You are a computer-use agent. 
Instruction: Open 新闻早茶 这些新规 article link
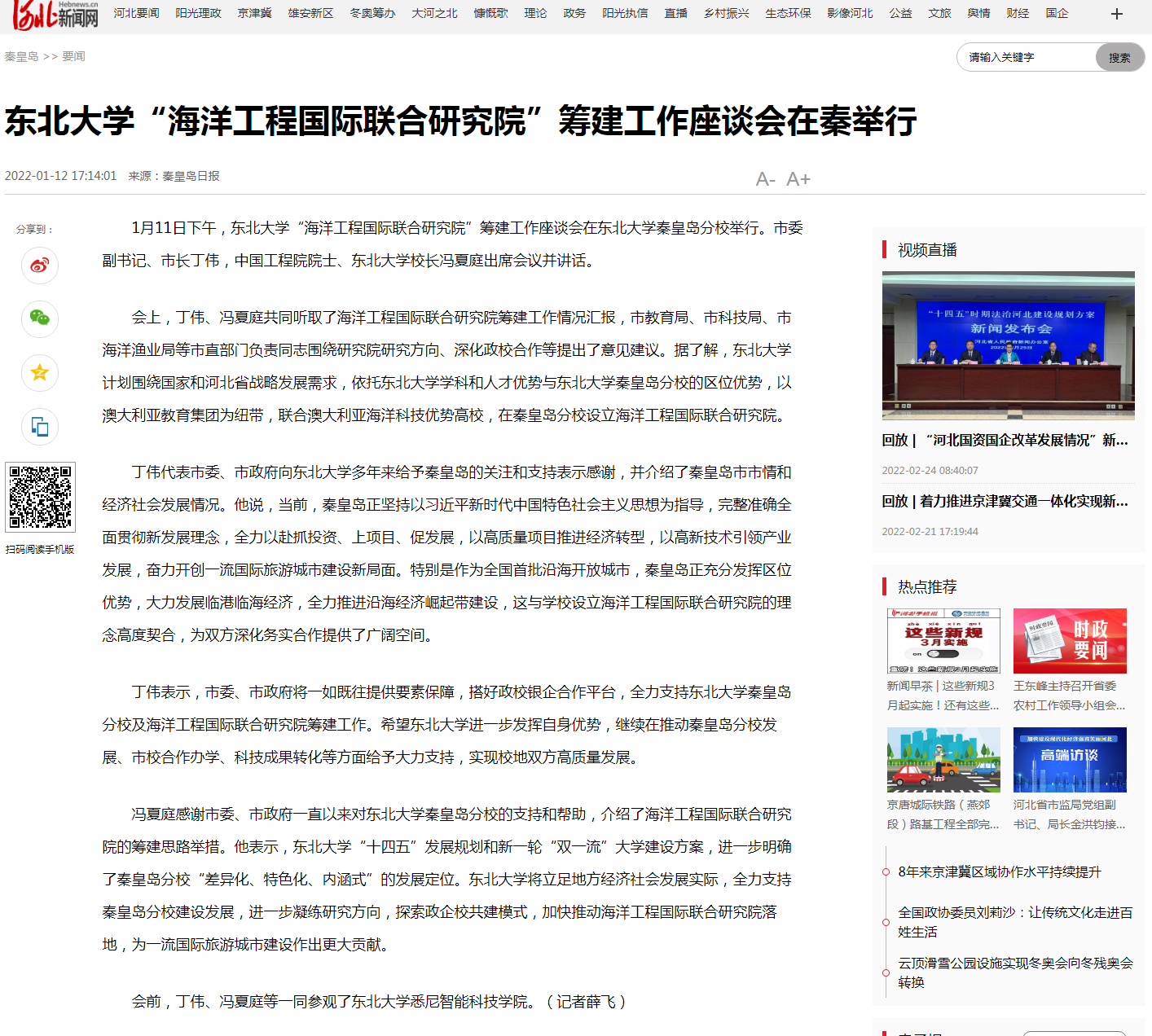[943, 696]
